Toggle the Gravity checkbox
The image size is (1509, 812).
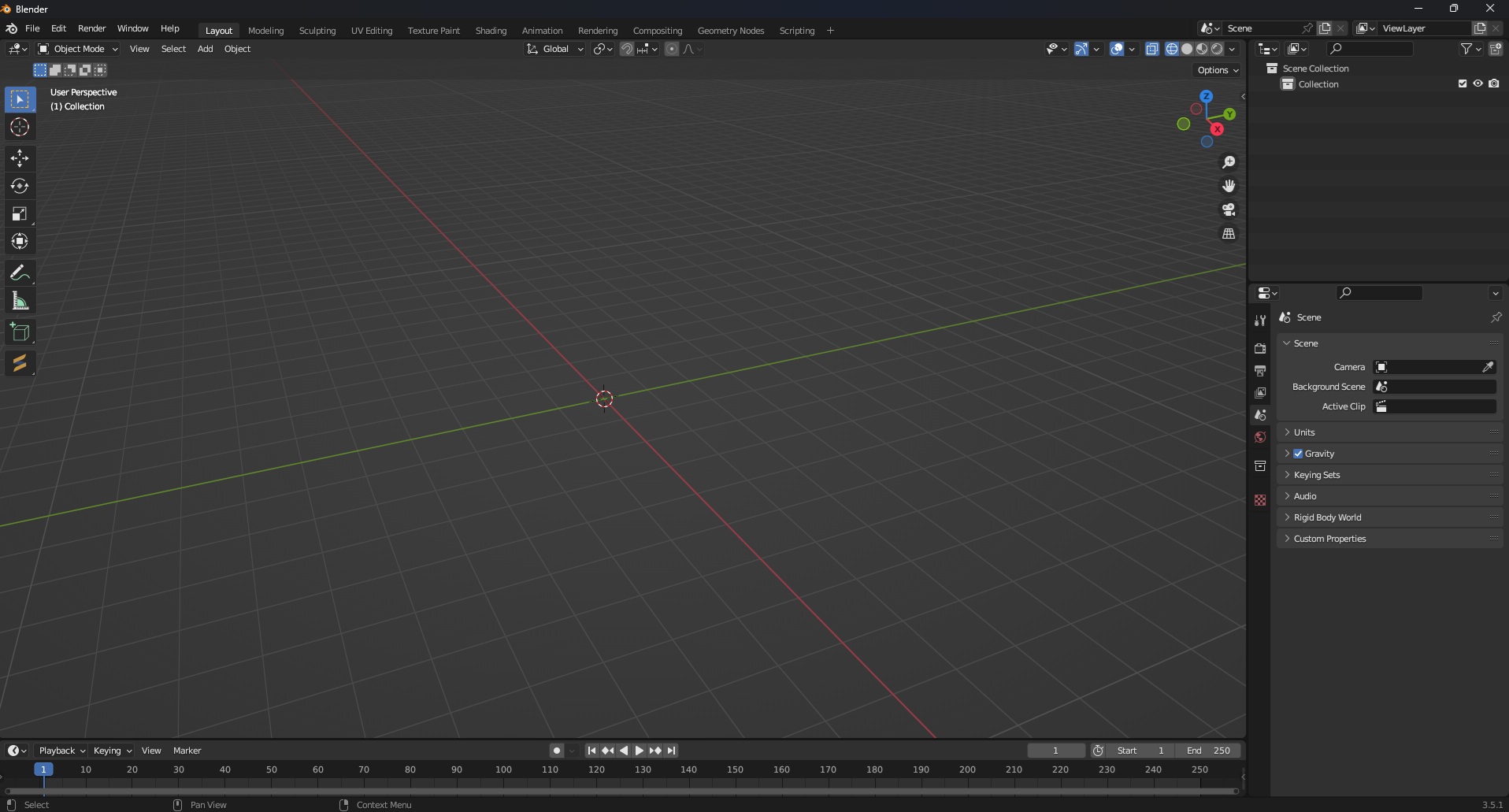1298,454
